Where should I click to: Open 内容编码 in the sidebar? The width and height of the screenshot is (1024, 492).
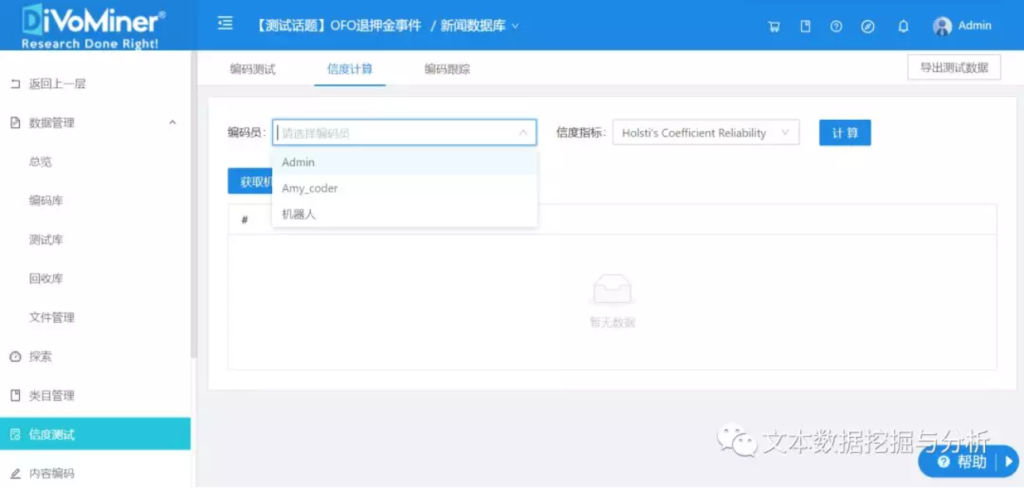tap(52, 473)
